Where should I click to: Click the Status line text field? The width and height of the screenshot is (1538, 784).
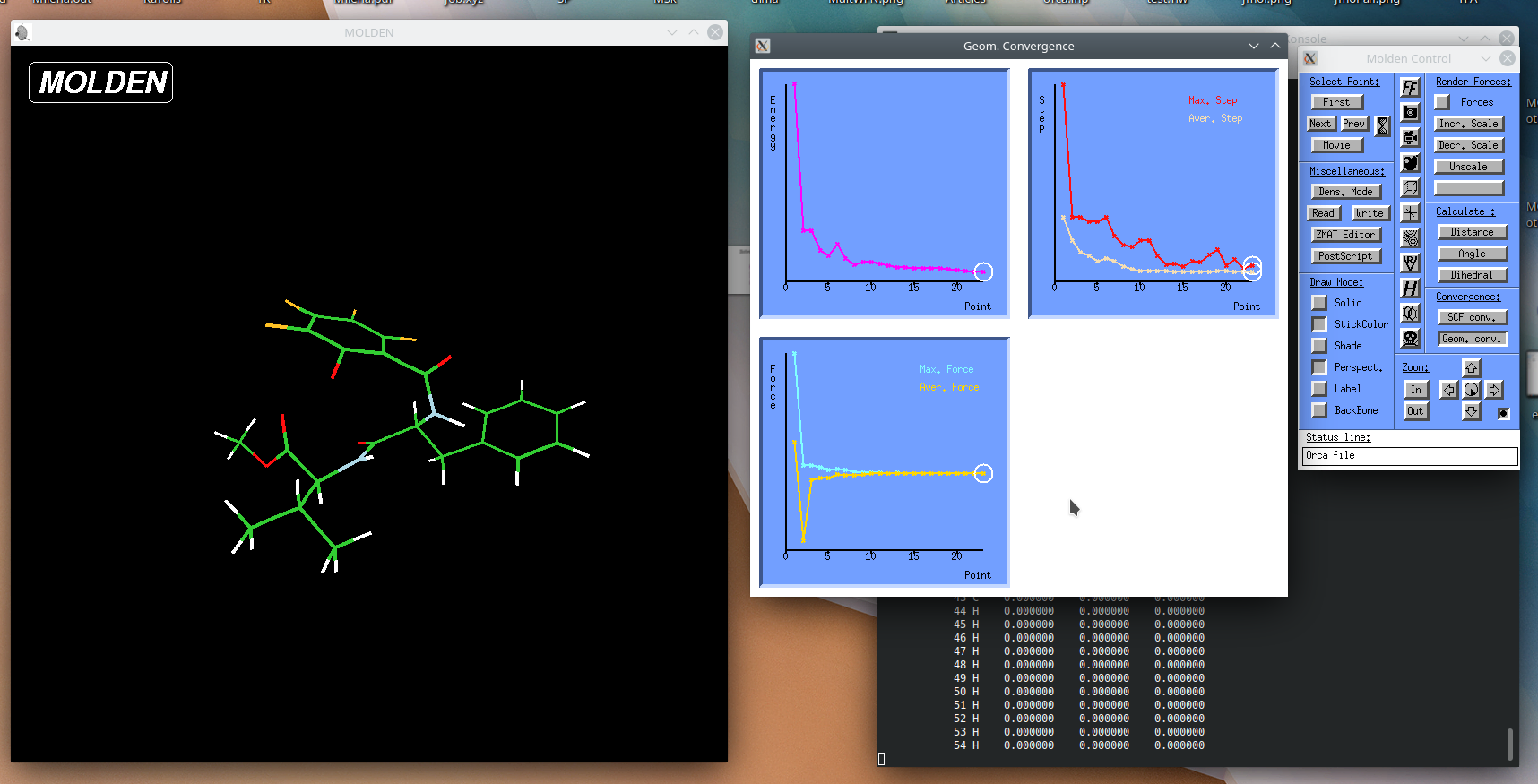[1410, 456]
